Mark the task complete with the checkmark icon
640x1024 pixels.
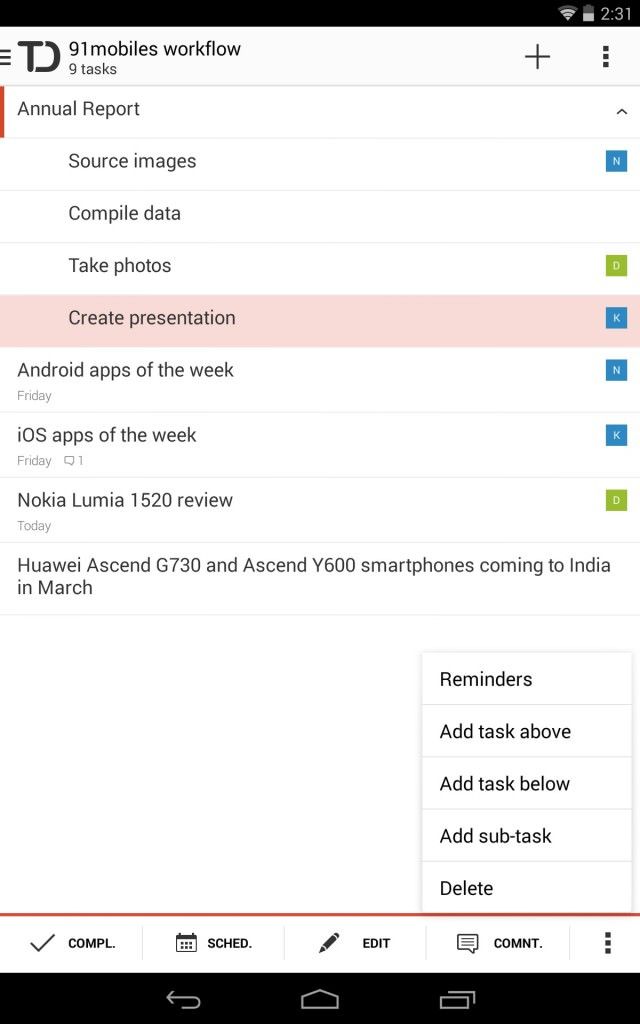(42, 942)
